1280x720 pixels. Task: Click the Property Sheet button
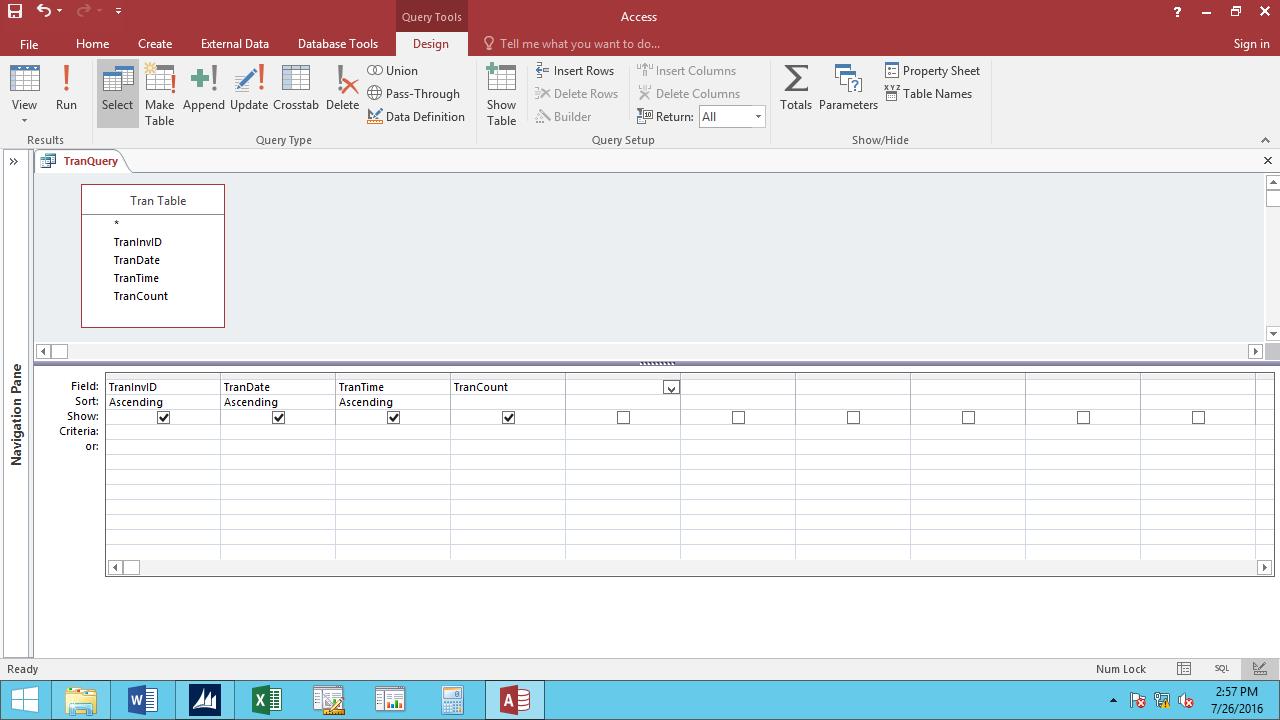932,71
